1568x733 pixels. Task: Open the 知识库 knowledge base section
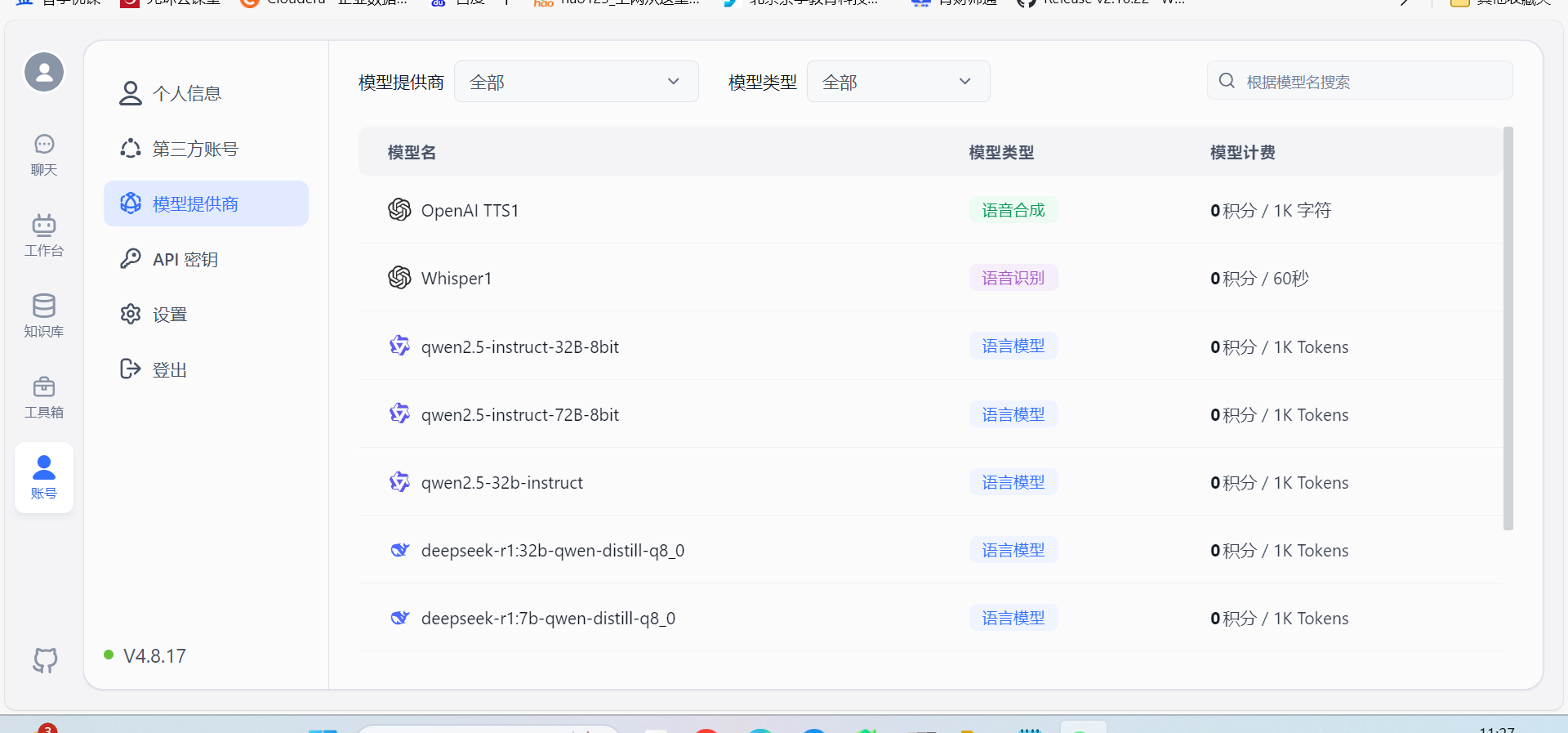click(x=44, y=315)
